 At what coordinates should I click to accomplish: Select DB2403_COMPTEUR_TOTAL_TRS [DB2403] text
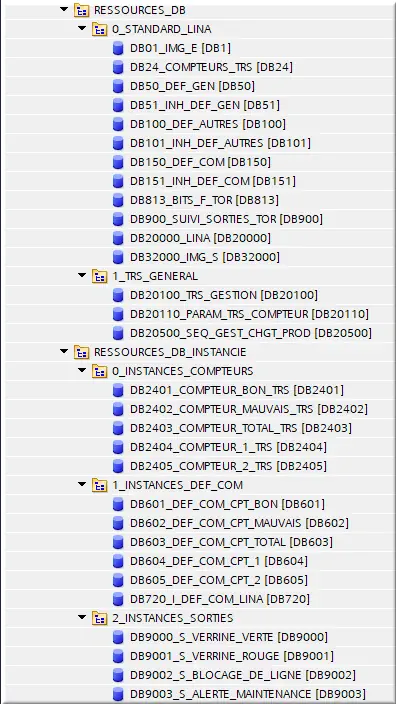(x=241, y=428)
